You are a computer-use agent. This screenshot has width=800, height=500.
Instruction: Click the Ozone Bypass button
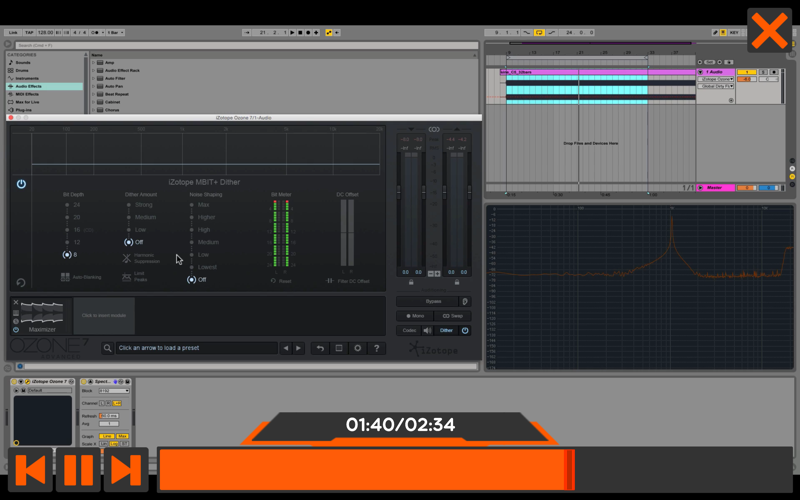pyautogui.click(x=428, y=302)
